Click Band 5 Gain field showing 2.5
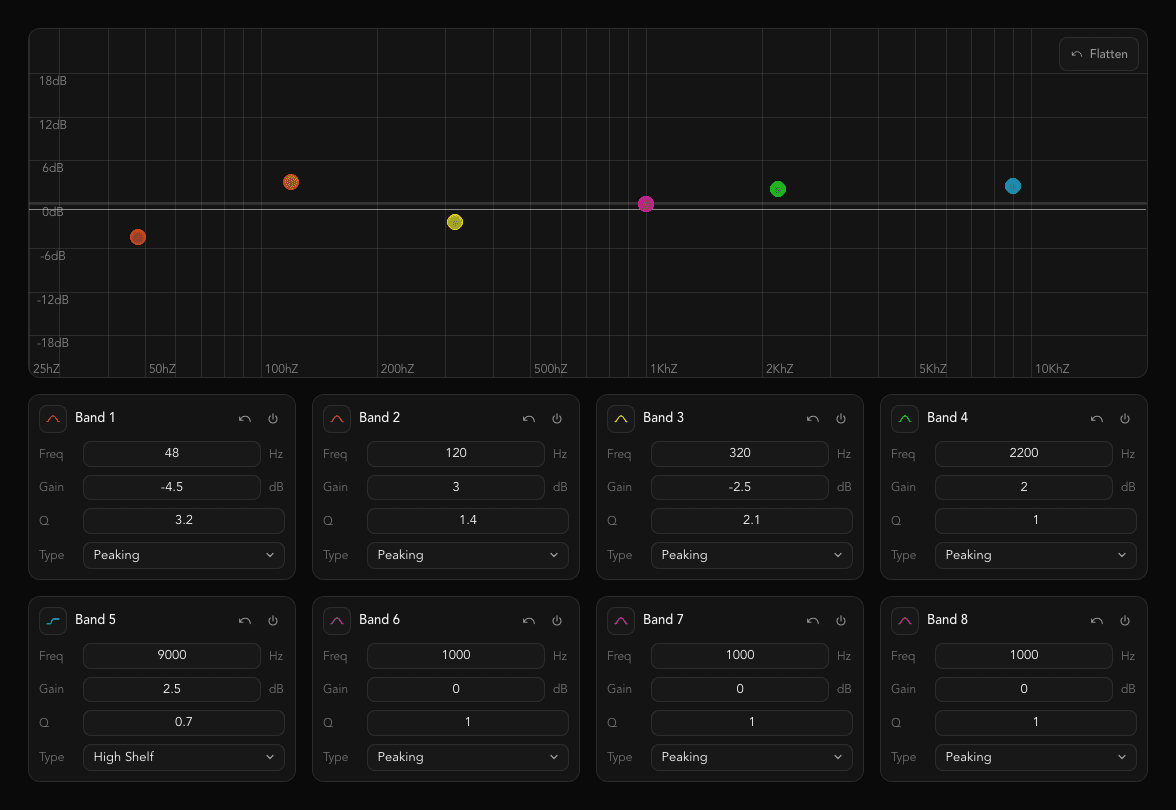This screenshot has width=1176, height=810. (x=172, y=688)
